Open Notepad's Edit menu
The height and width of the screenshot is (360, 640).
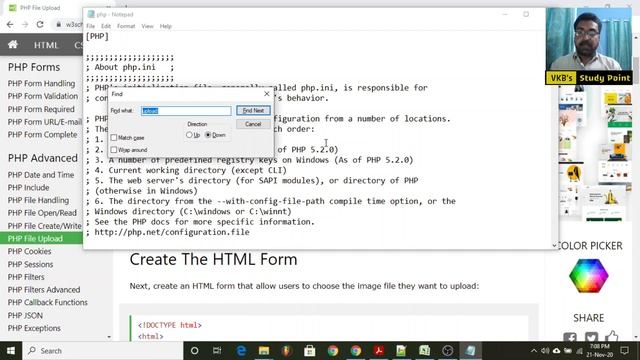tap(106, 26)
